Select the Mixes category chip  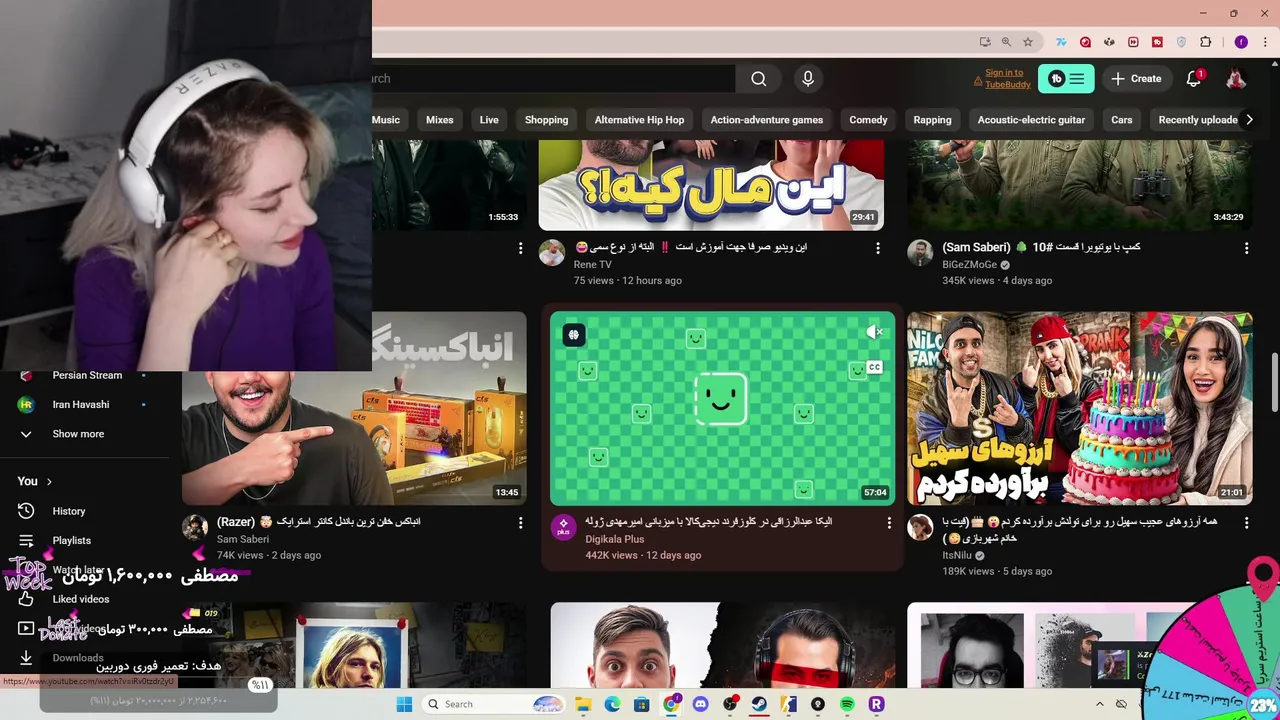[x=440, y=120]
